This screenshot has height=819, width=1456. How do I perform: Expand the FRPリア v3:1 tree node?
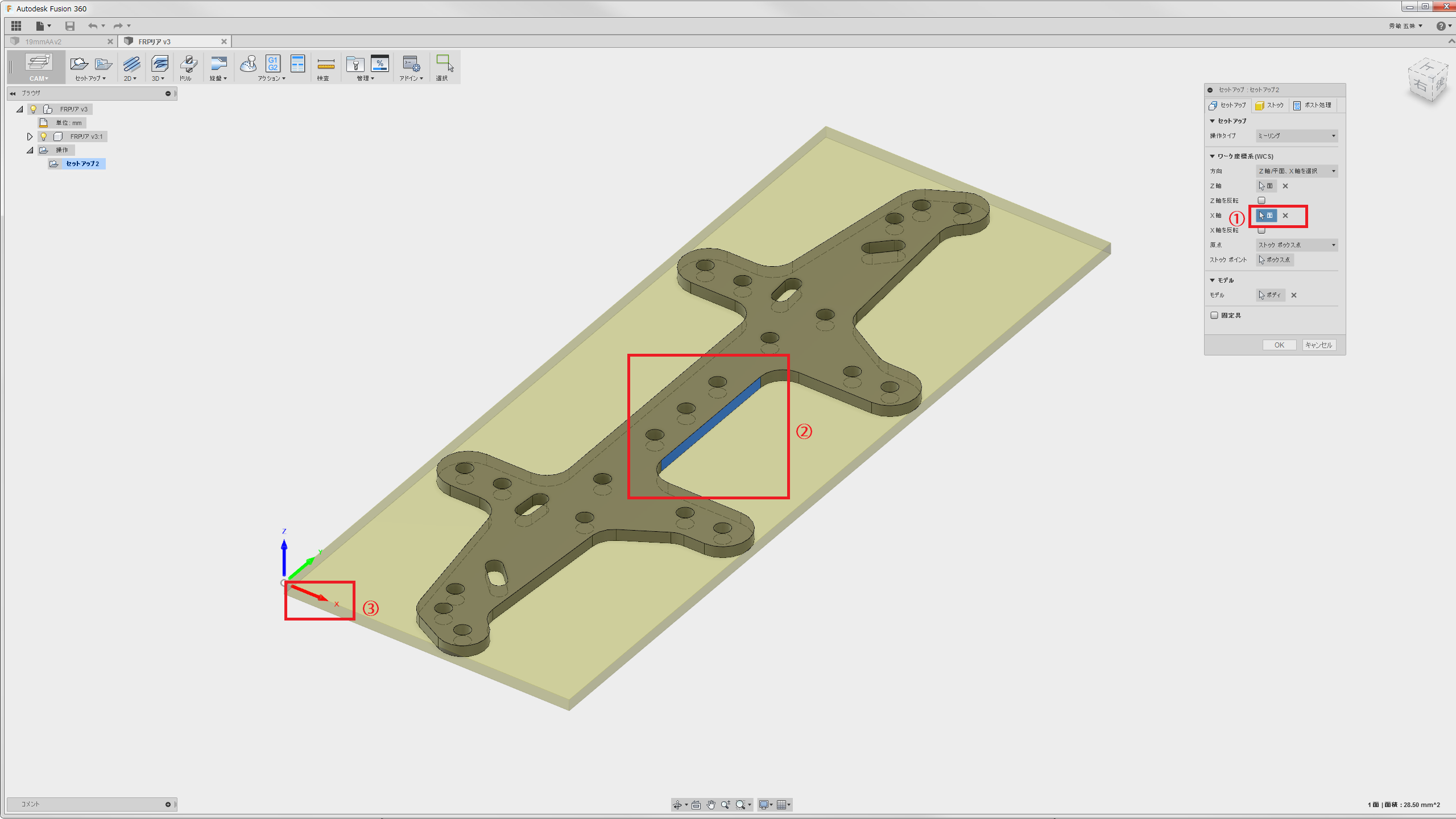click(x=30, y=136)
